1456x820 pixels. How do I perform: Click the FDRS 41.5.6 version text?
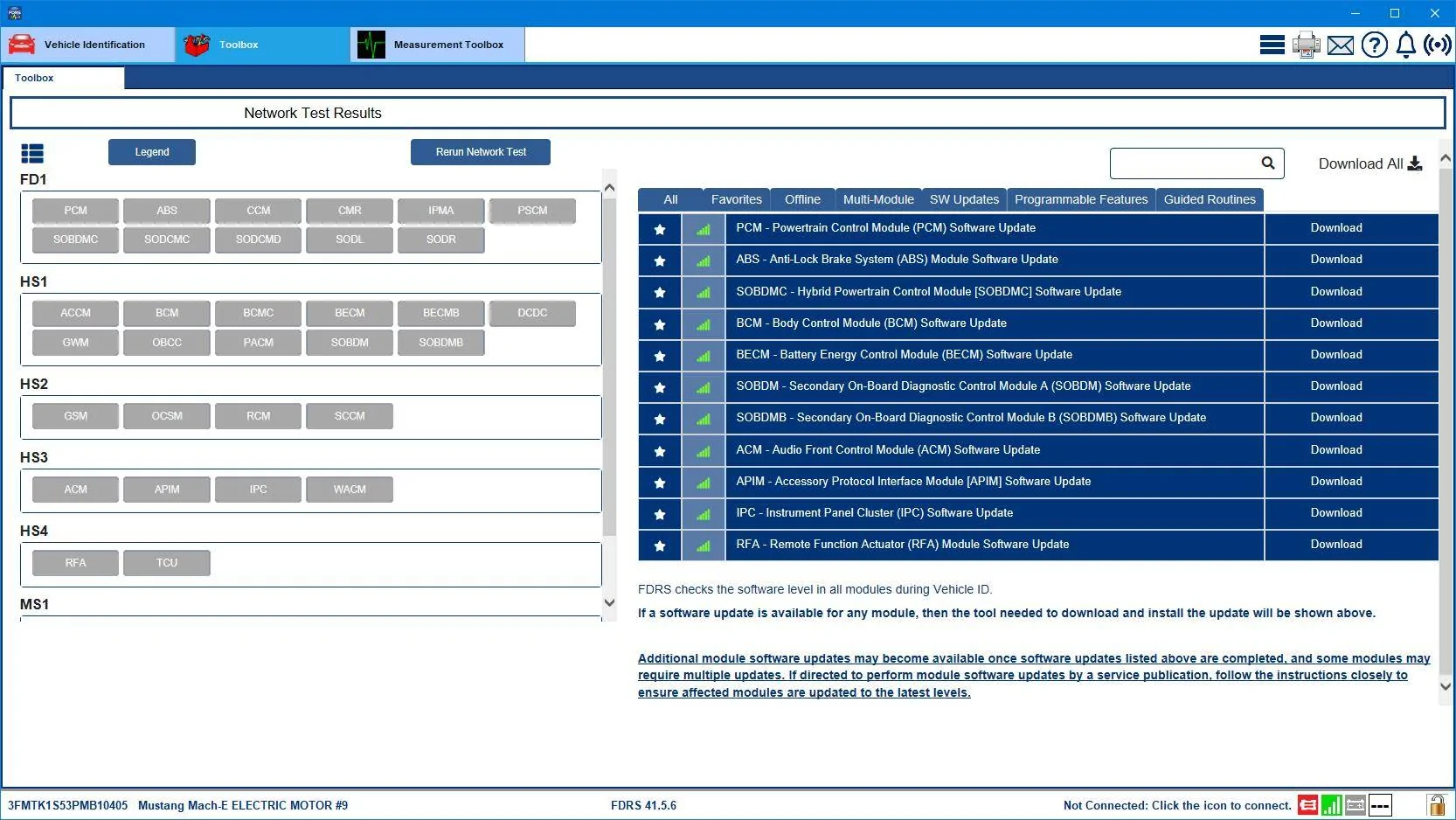click(x=643, y=805)
